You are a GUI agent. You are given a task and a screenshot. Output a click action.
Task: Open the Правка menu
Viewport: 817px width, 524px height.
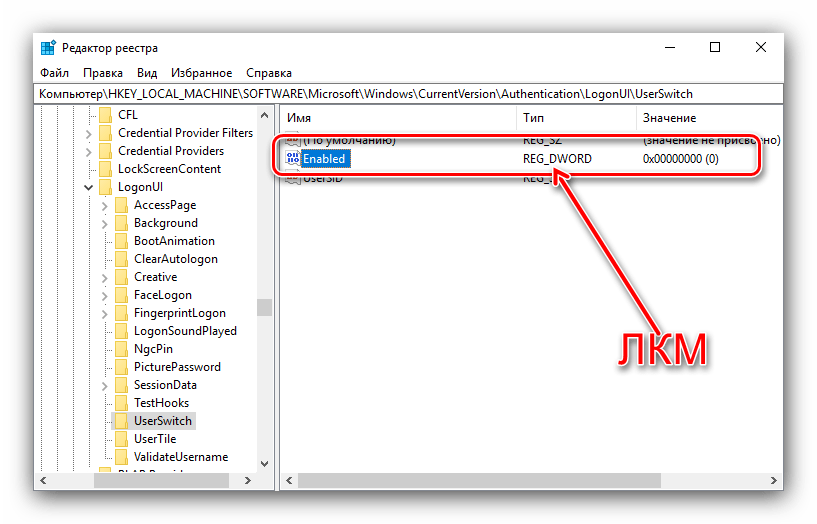click(103, 73)
